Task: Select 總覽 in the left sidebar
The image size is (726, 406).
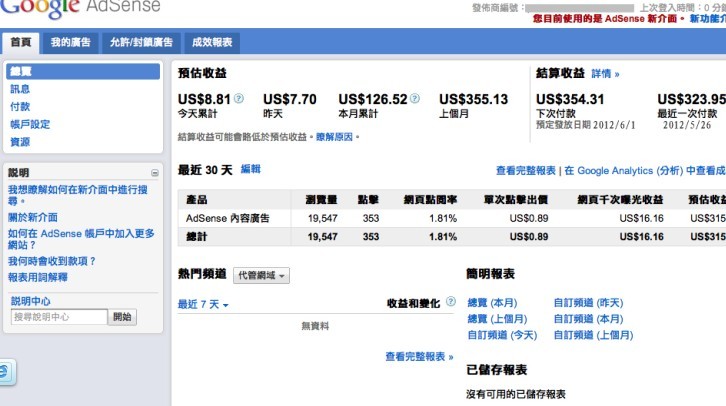Action: coord(83,71)
